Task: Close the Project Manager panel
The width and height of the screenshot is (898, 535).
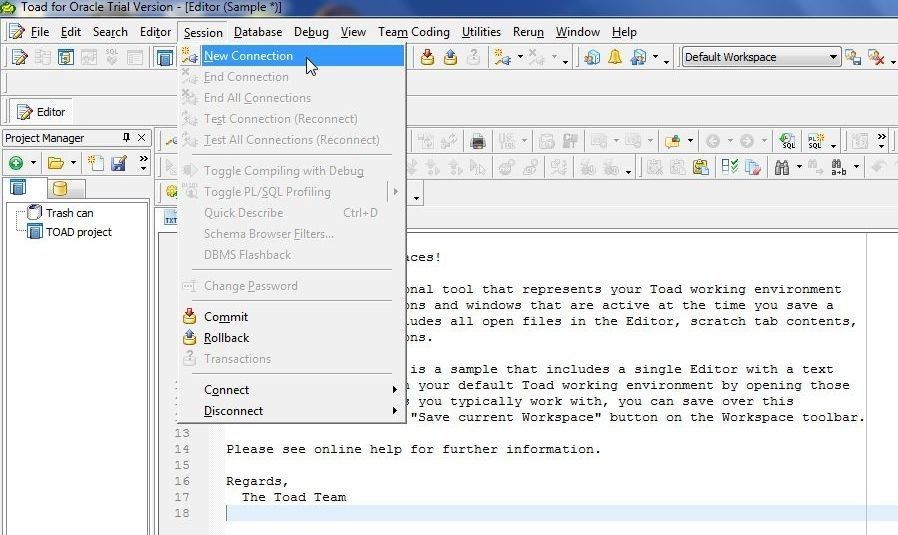Action: pos(141,137)
